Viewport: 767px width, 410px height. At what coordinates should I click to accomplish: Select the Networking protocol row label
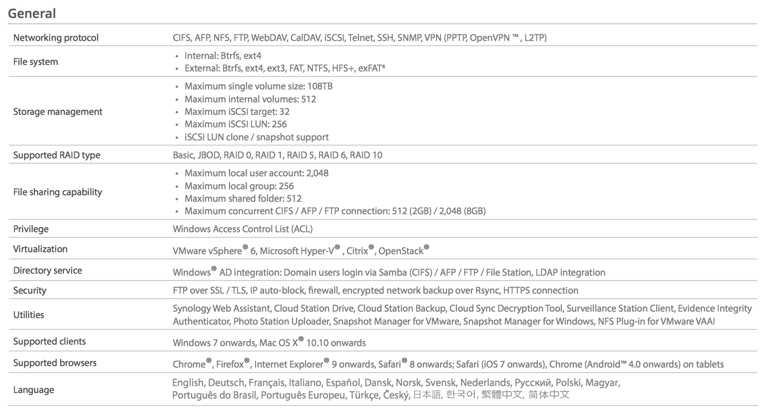pos(56,38)
